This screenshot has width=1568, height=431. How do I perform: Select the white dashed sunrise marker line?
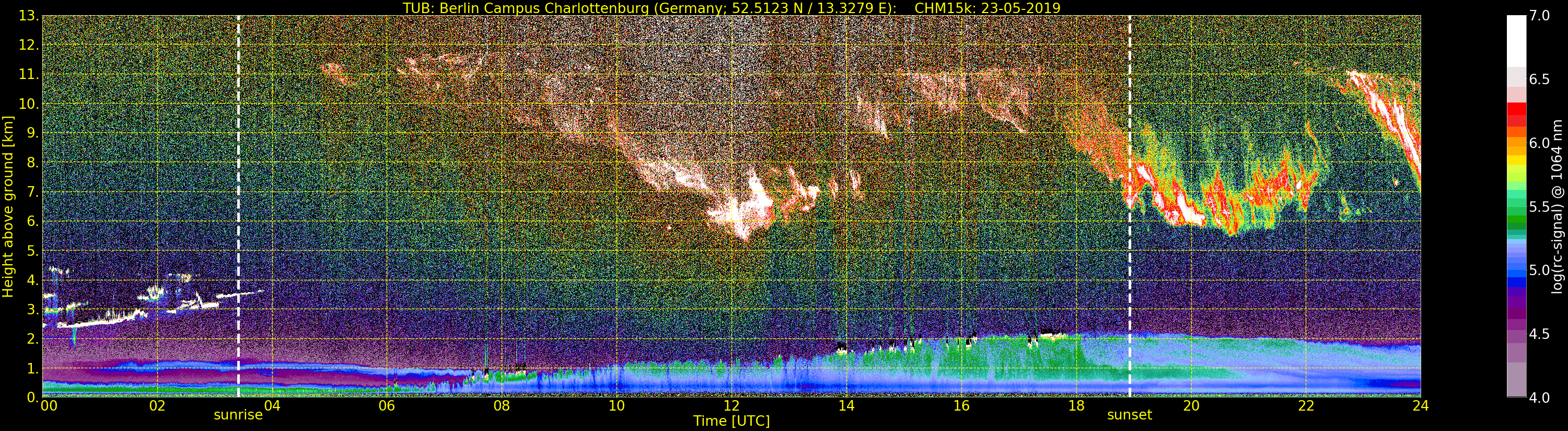[238, 206]
